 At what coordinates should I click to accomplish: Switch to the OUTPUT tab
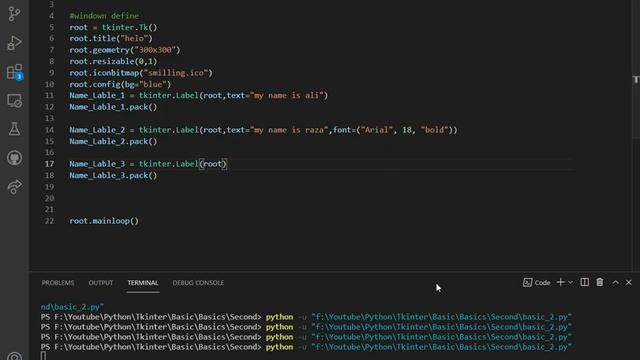[101, 282]
